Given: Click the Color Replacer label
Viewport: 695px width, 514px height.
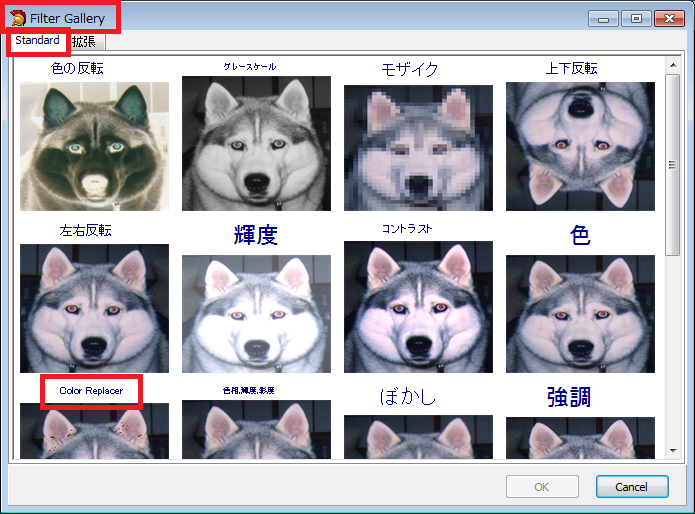Looking at the screenshot, I should [91, 391].
